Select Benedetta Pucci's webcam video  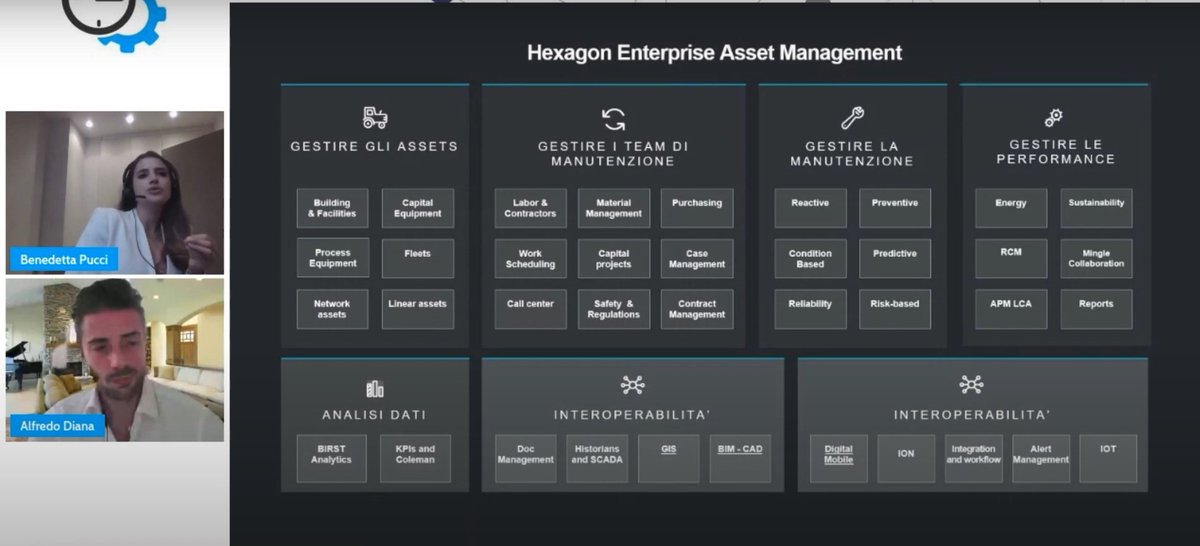click(x=115, y=192)
